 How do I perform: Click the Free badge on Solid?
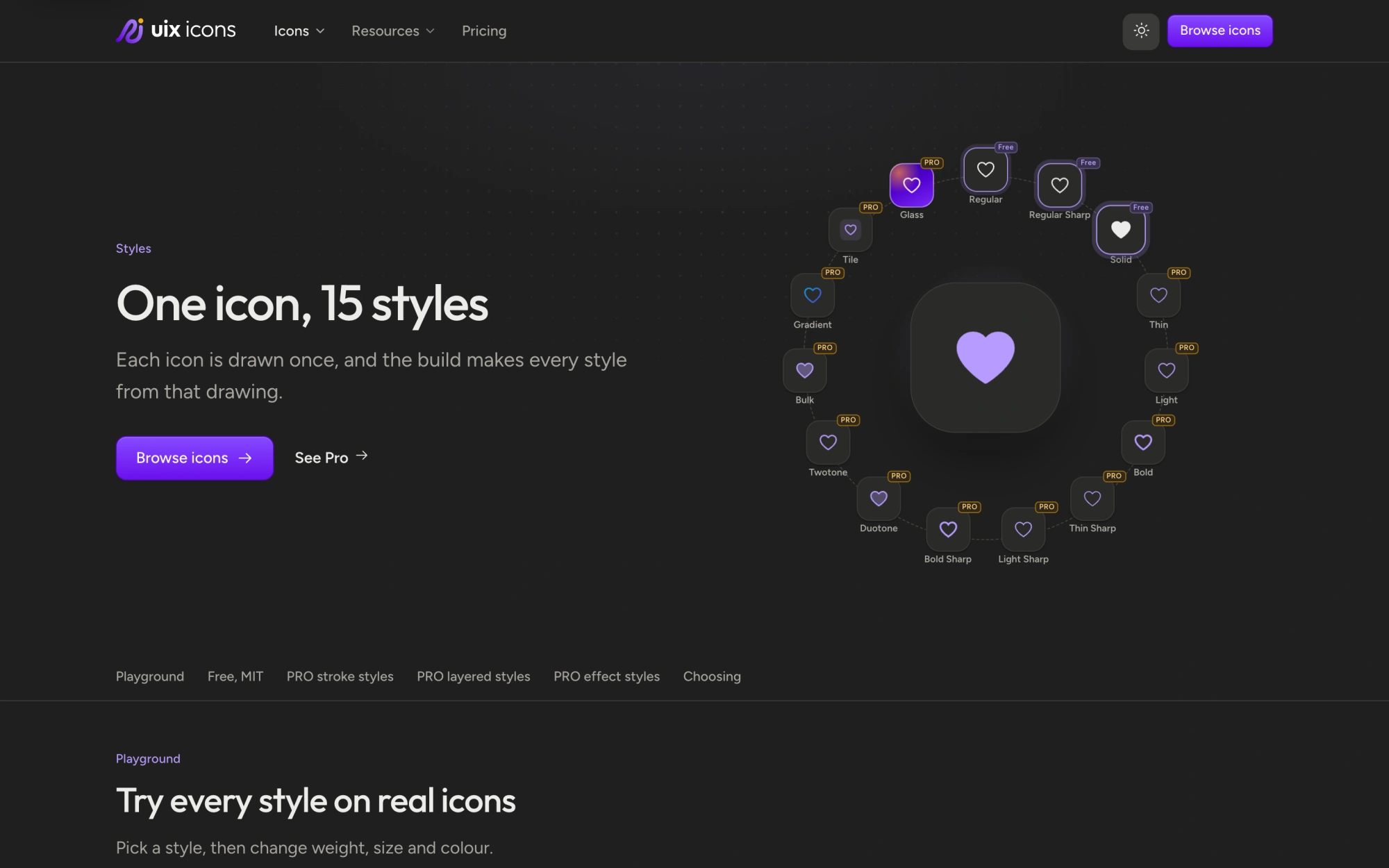(1140, 207)
